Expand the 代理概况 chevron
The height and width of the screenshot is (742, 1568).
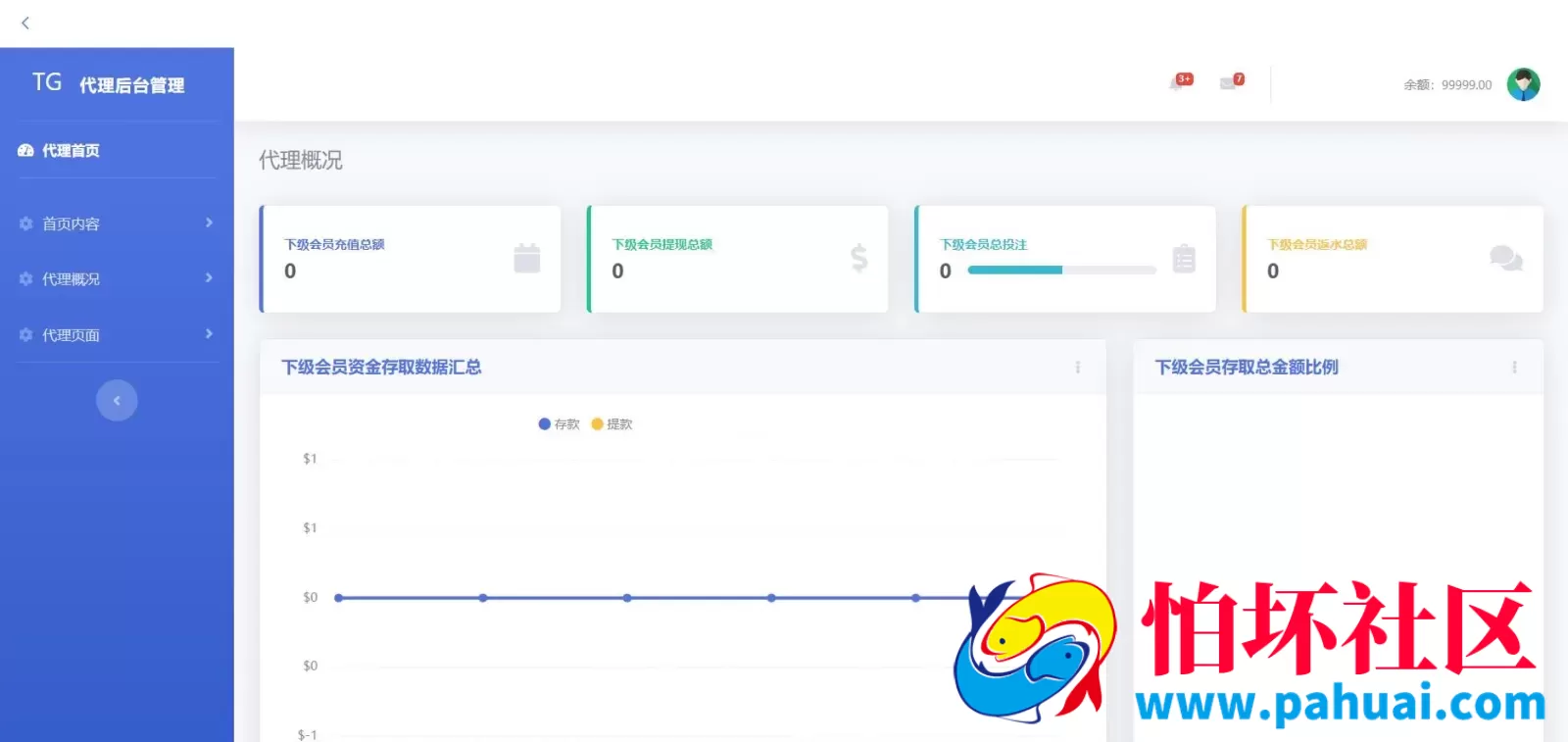tap(209, 278)
